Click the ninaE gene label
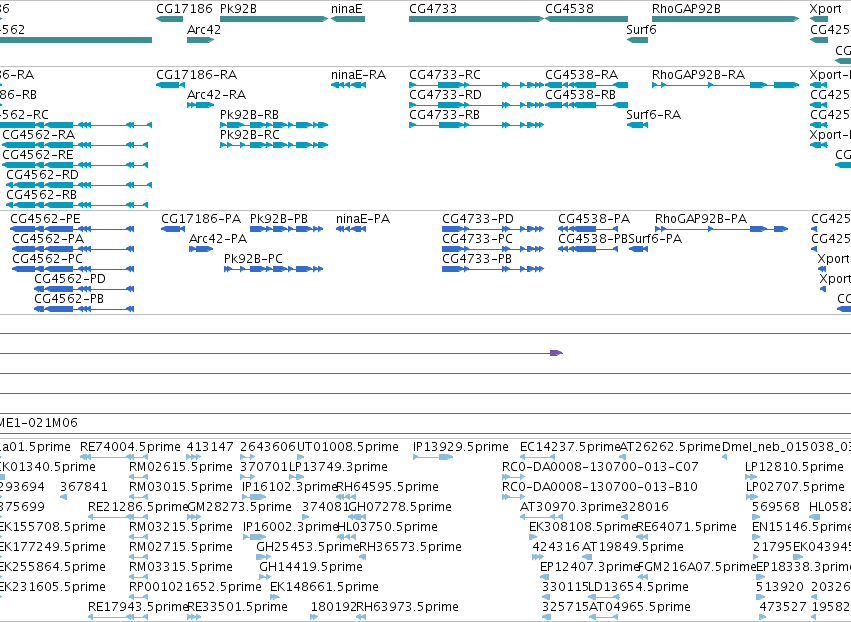Screen dimensions: 851x622 346,9
